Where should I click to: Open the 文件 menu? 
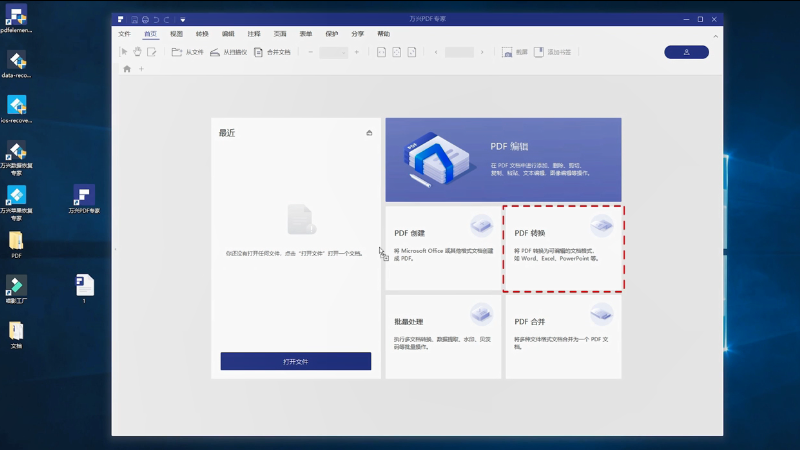coord(124,34)
